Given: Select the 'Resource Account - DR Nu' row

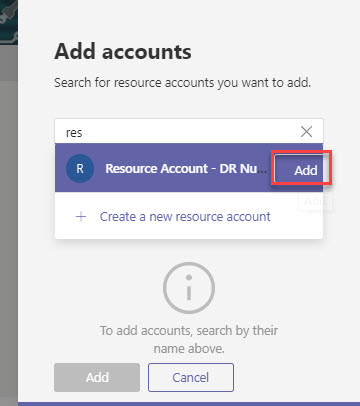Looking at the screenshot, I should coord(189,168).
